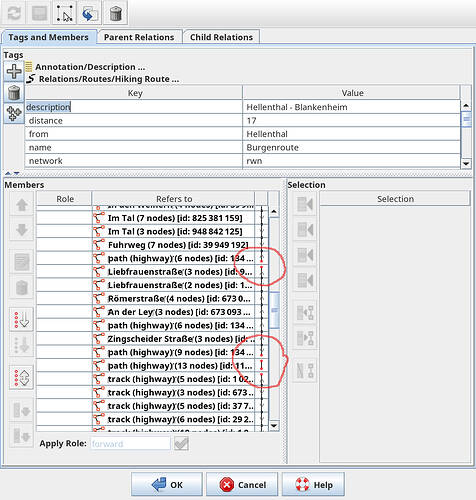
Task: Switch to Parent Relations tab
Action: pos(139,37)
